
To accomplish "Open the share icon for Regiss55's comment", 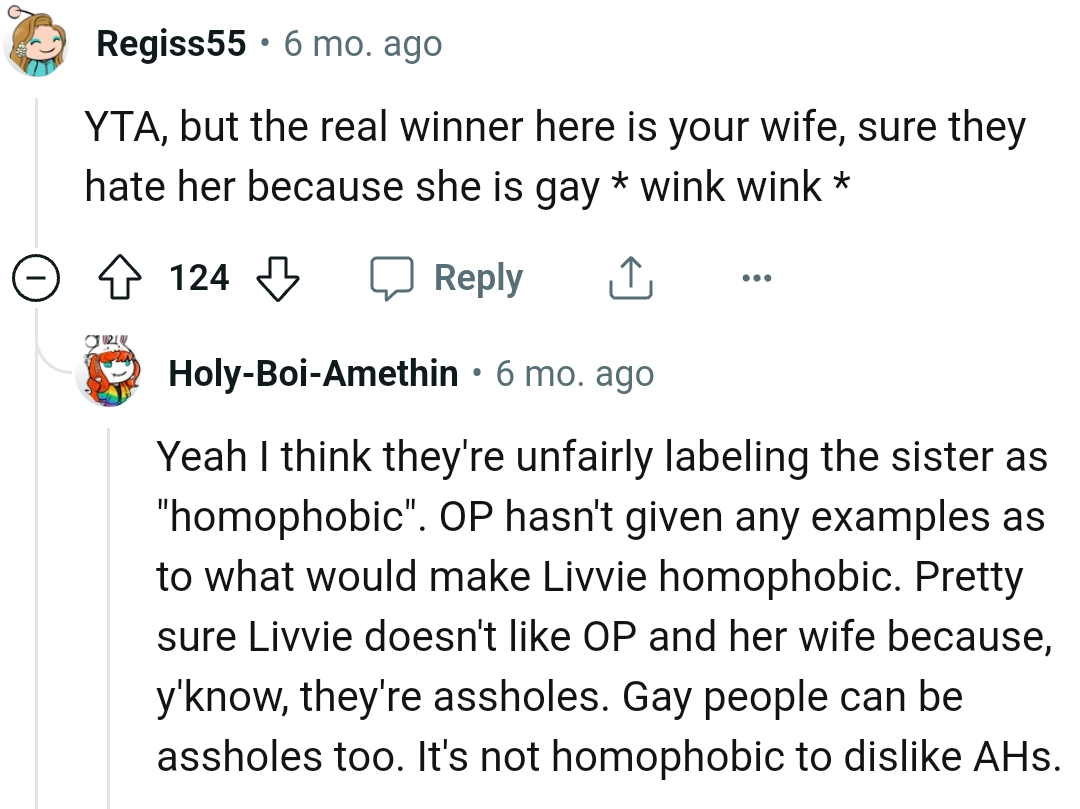I will [x=629, y=278].
